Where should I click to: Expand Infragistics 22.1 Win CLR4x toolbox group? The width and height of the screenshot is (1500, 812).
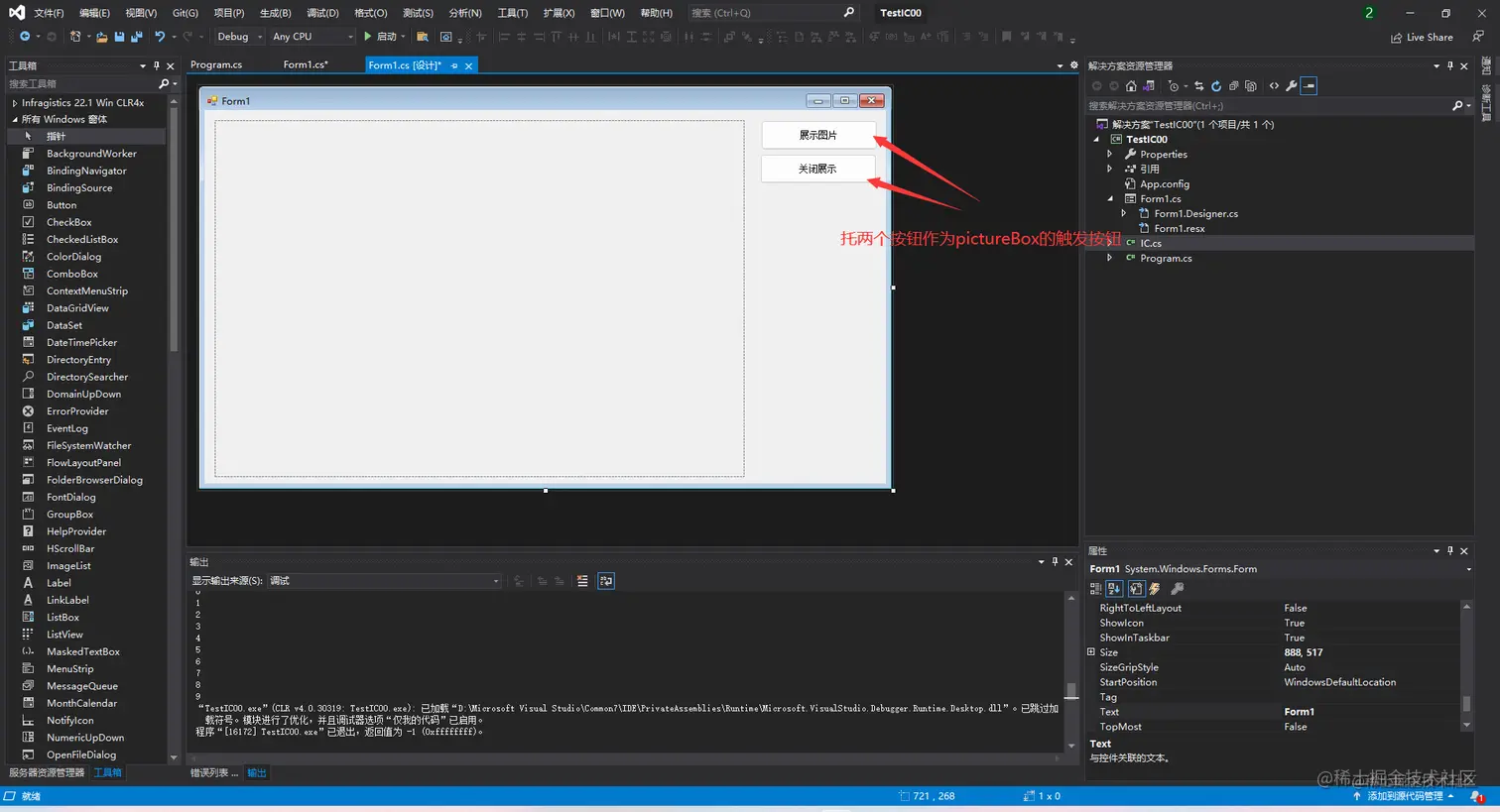14,102
